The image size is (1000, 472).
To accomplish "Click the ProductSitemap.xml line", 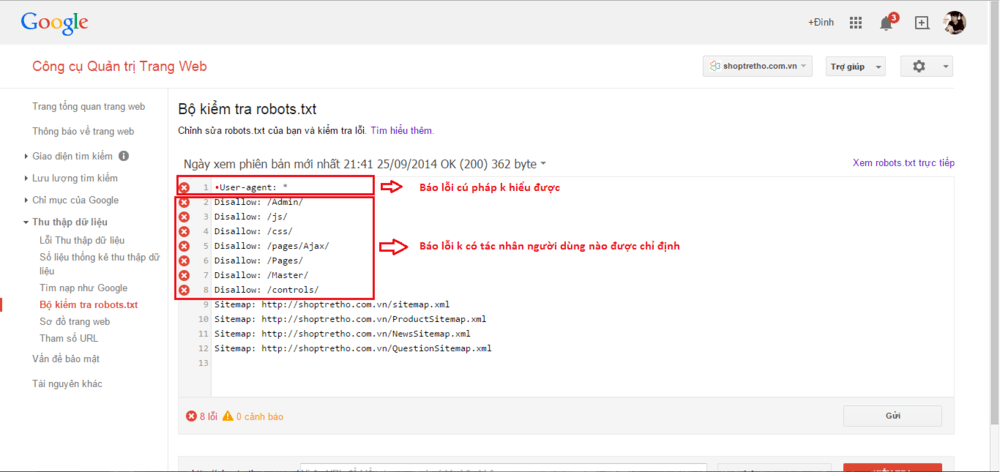I will 351,320.
